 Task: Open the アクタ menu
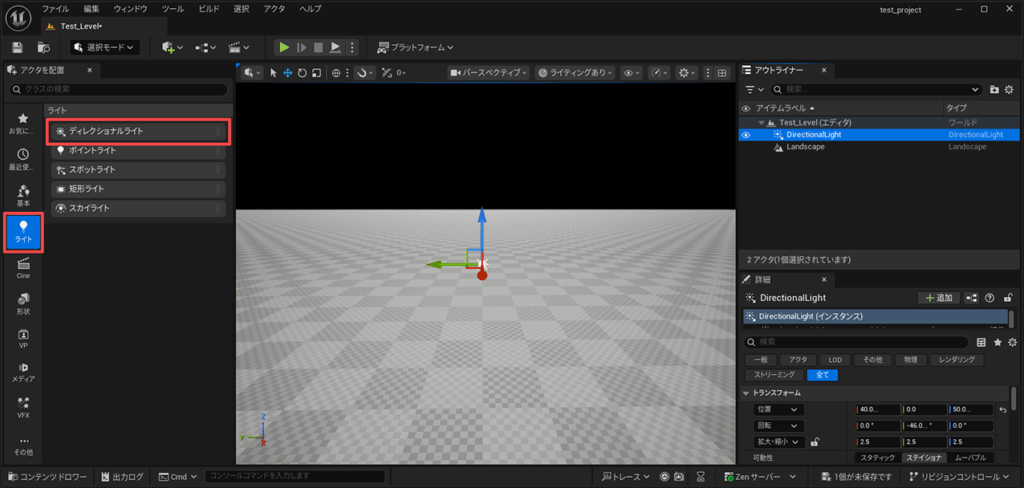click(274, 9)
